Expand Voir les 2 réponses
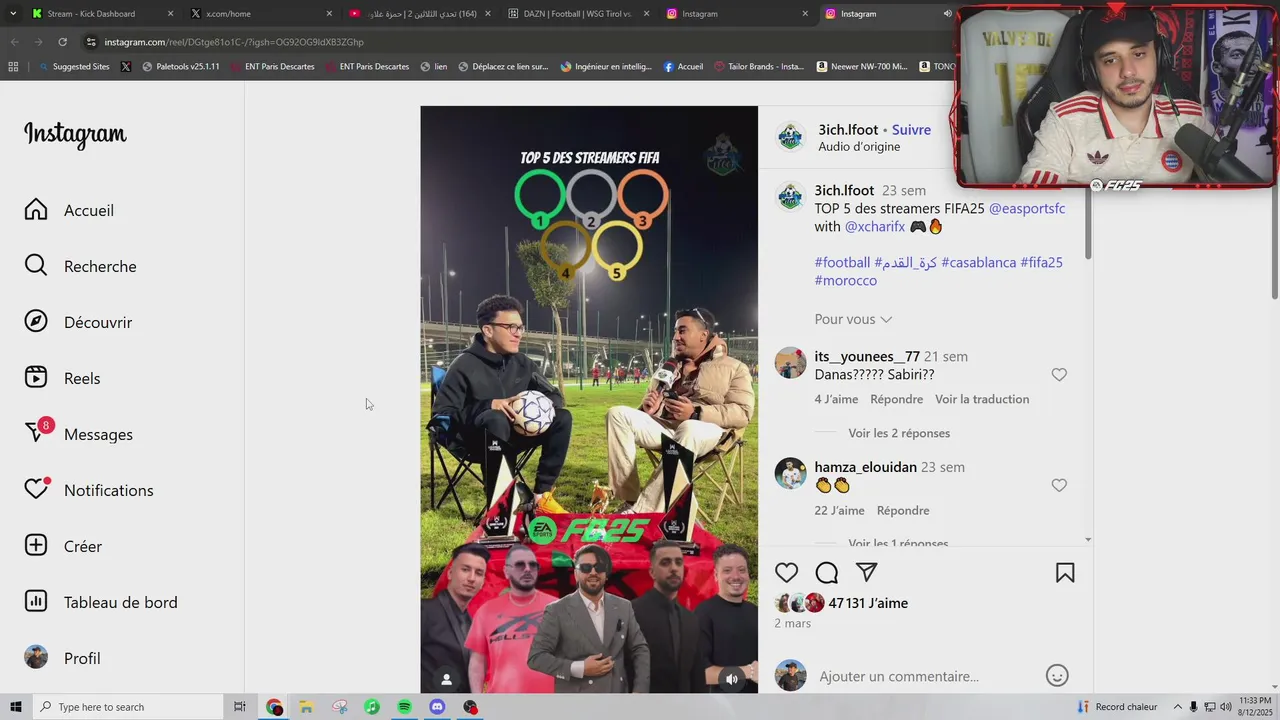The image size is (1280, 720). 899,433
